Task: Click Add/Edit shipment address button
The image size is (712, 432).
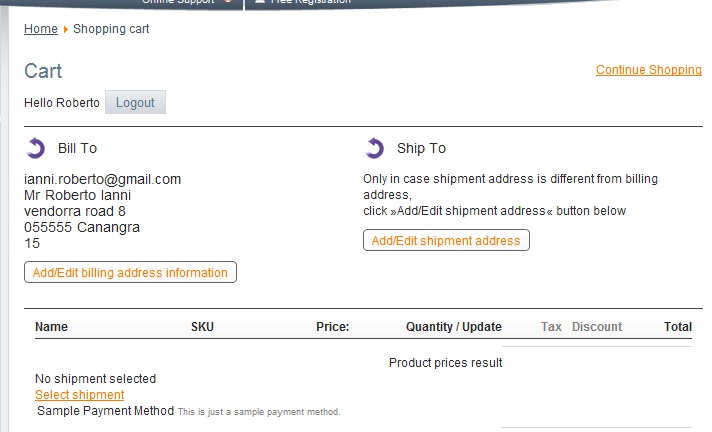Action: (446, 240)
